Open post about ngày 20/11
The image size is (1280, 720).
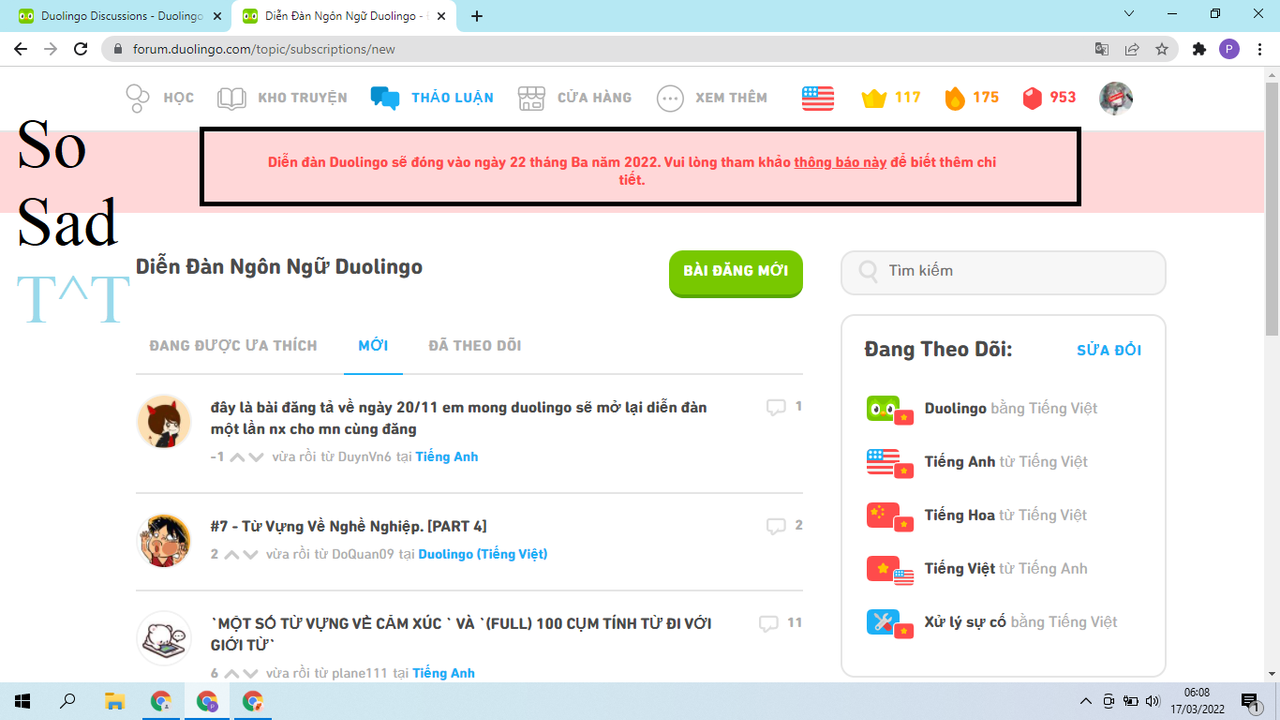(459, 418)
